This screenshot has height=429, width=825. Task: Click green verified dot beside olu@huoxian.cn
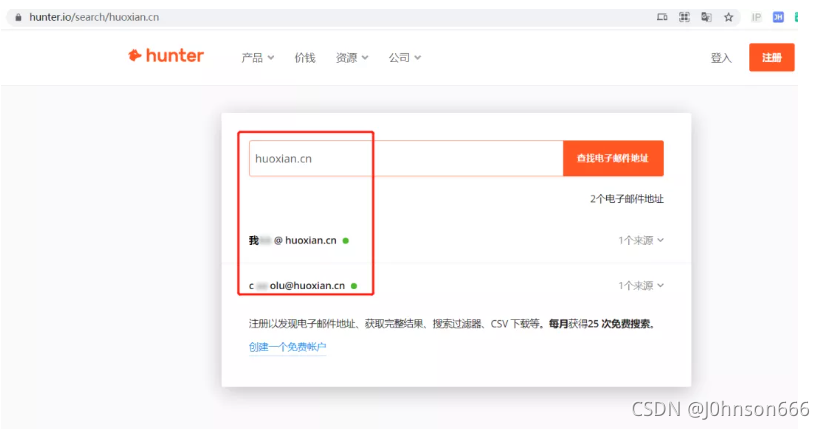(x=354, y=286)
